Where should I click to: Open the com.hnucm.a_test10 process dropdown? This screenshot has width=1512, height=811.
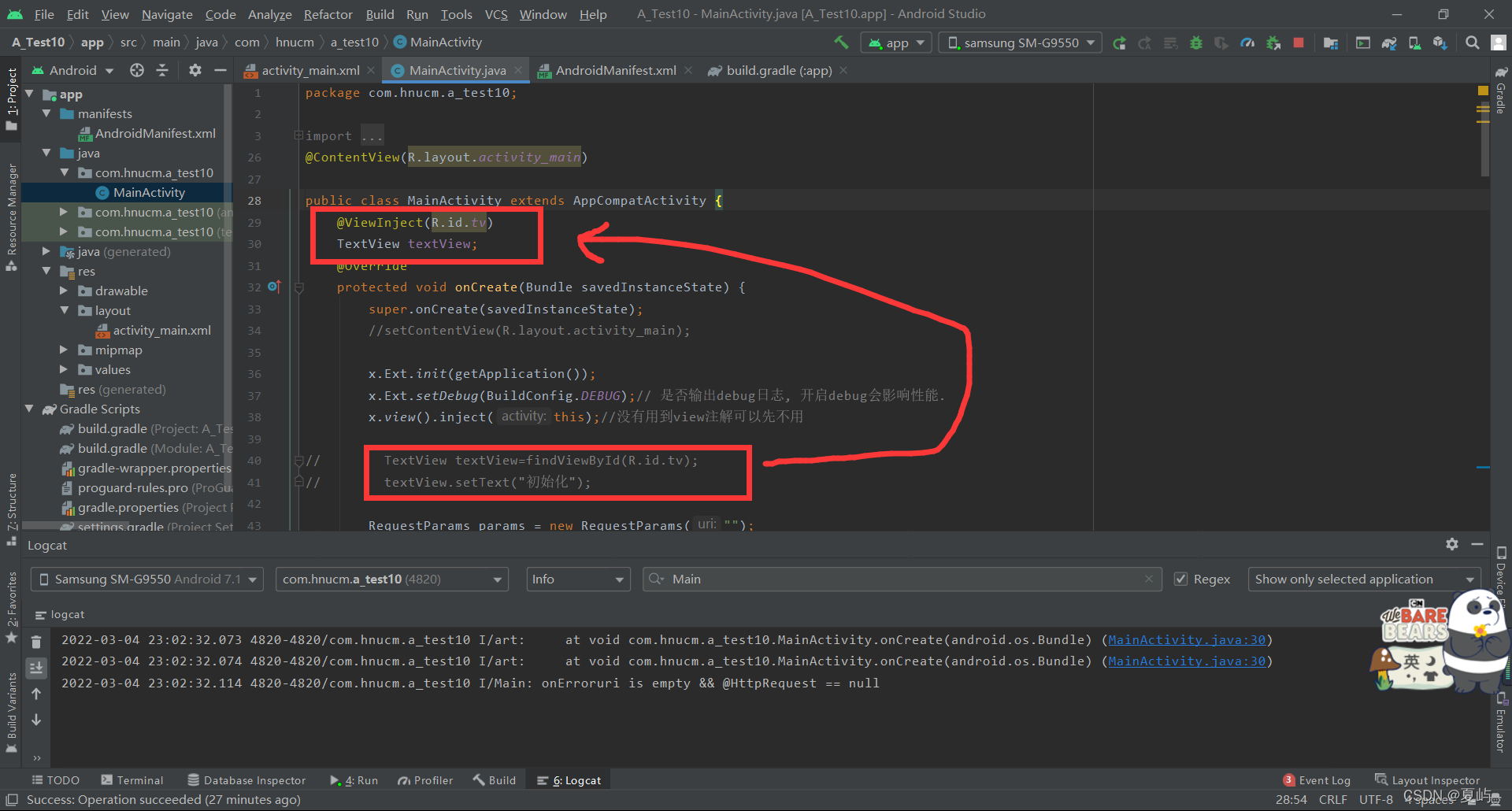point(391,579)
